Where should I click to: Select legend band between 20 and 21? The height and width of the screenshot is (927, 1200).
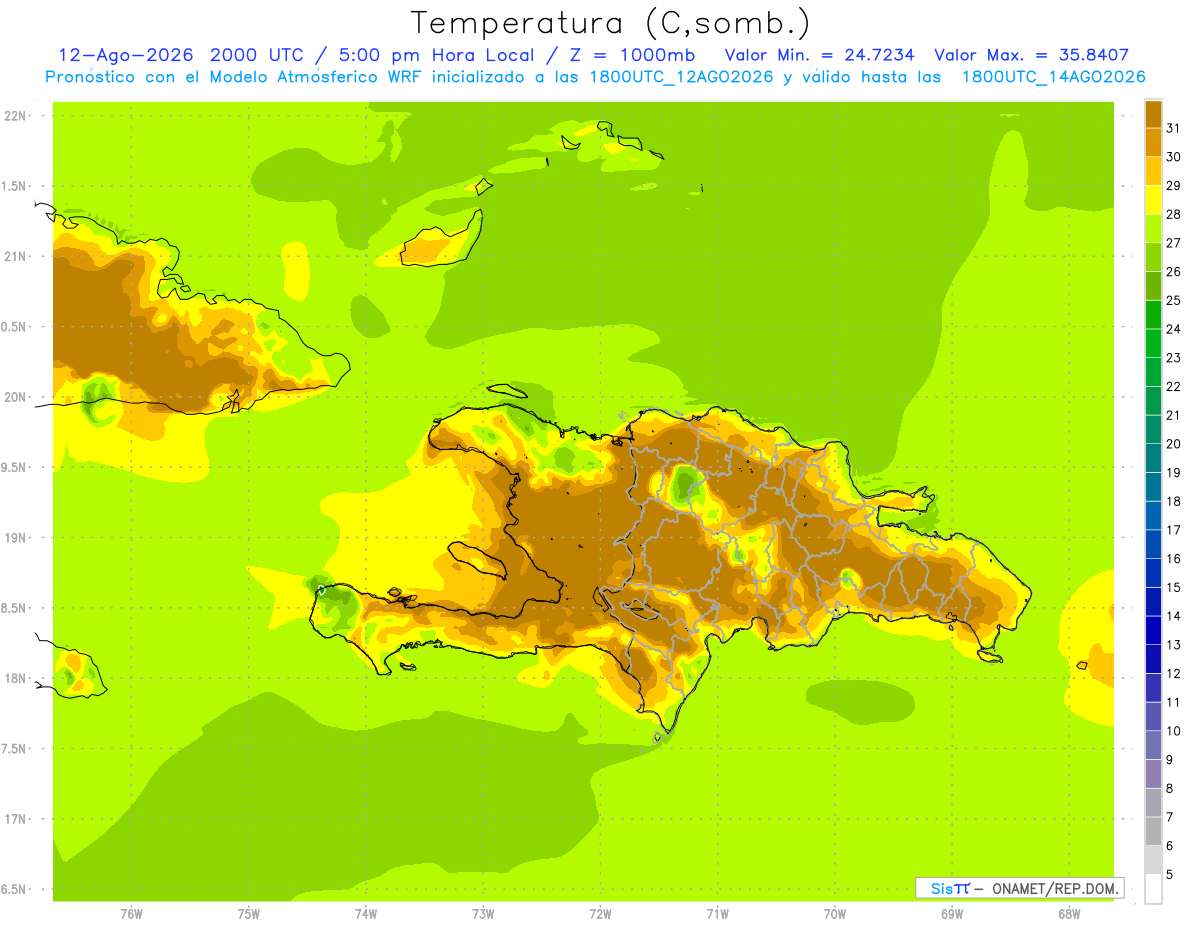coord(1153,429)
